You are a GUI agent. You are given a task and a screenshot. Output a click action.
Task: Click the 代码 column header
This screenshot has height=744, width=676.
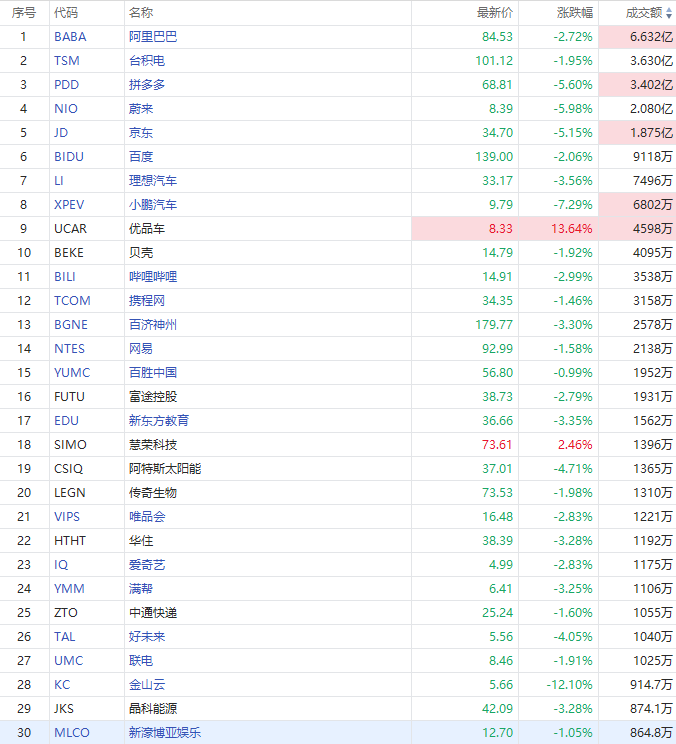pyautogui.click(x=66, y=13)
